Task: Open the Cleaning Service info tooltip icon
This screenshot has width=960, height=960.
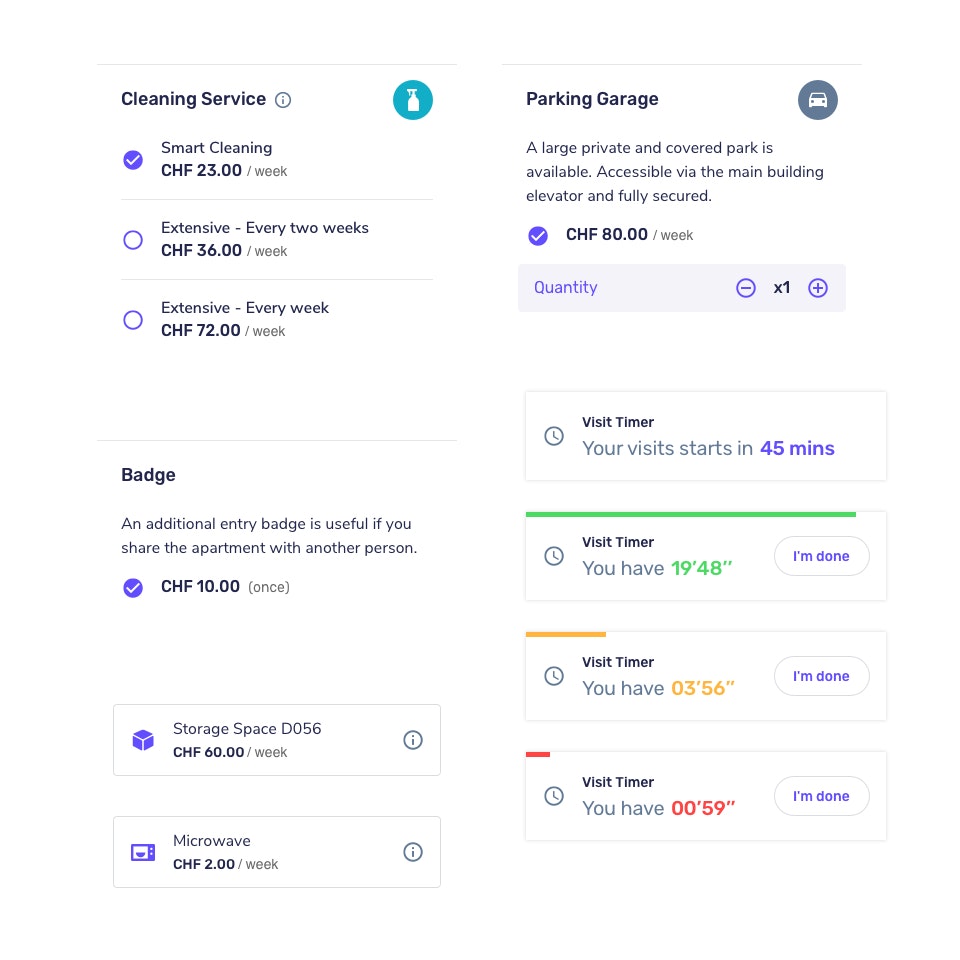Action: click(283, 100)
